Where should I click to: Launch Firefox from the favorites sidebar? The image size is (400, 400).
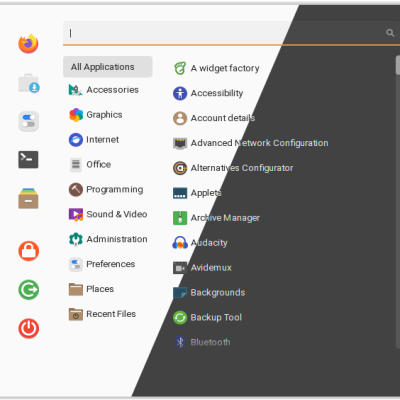click(28, 44)
